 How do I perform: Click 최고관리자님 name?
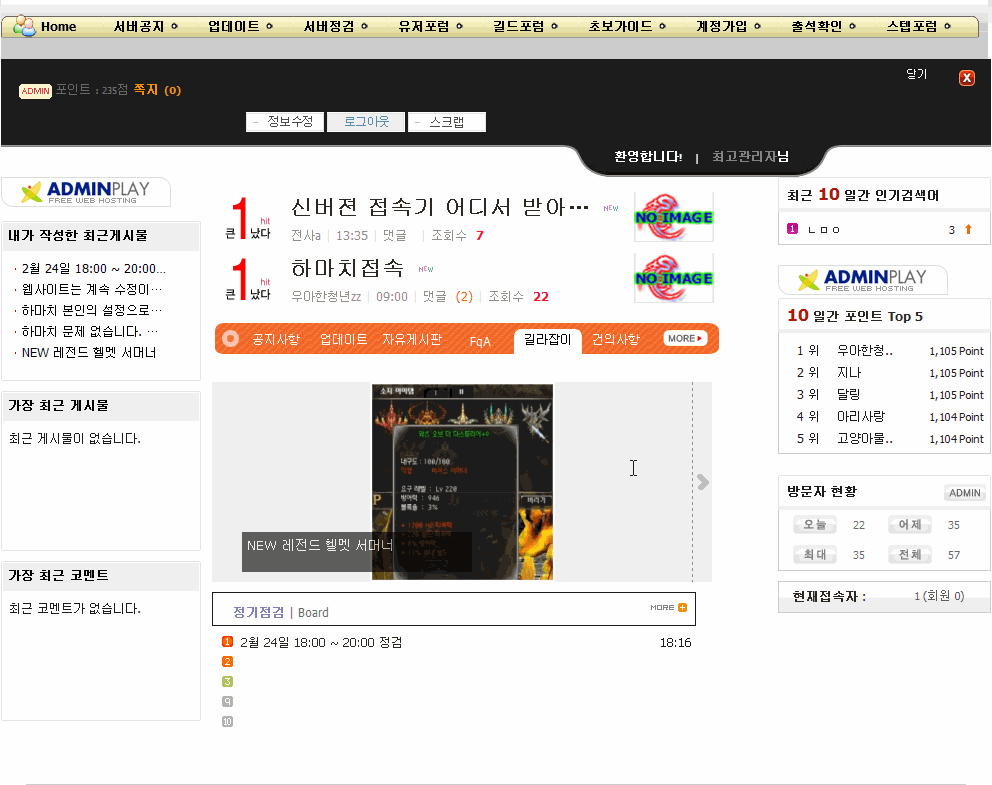750,156
